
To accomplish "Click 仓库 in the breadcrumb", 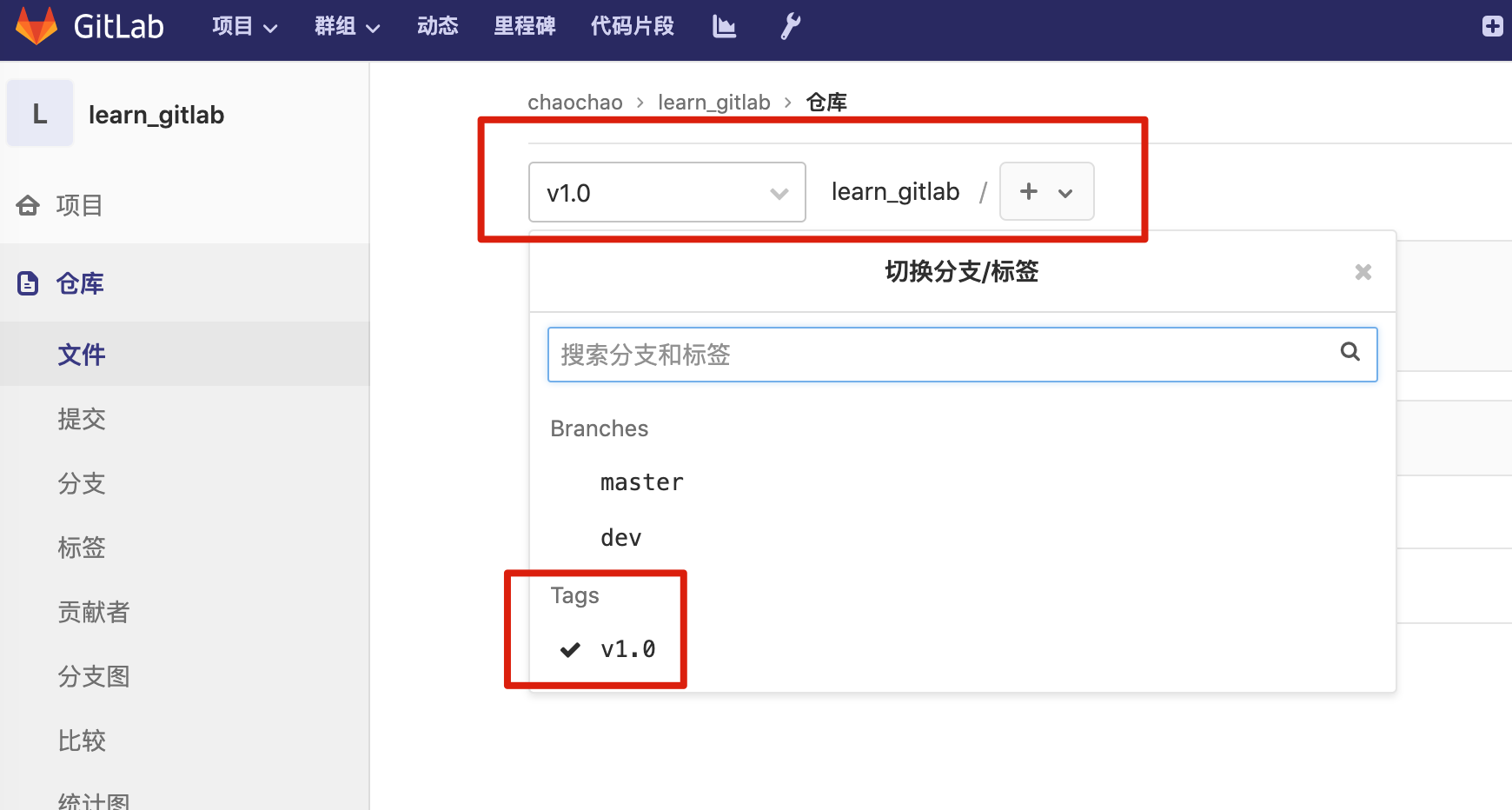I will (x=826, y=103).
